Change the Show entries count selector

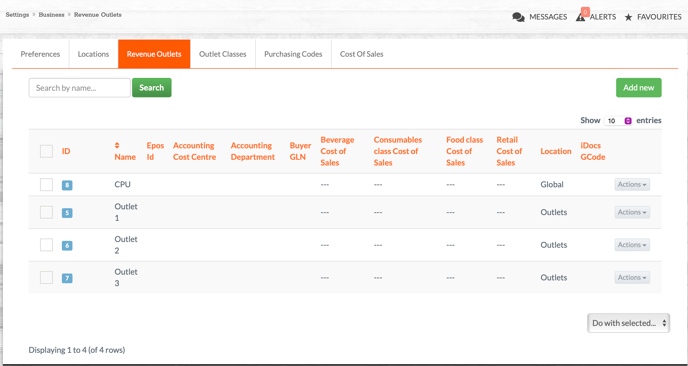point(618,121)
